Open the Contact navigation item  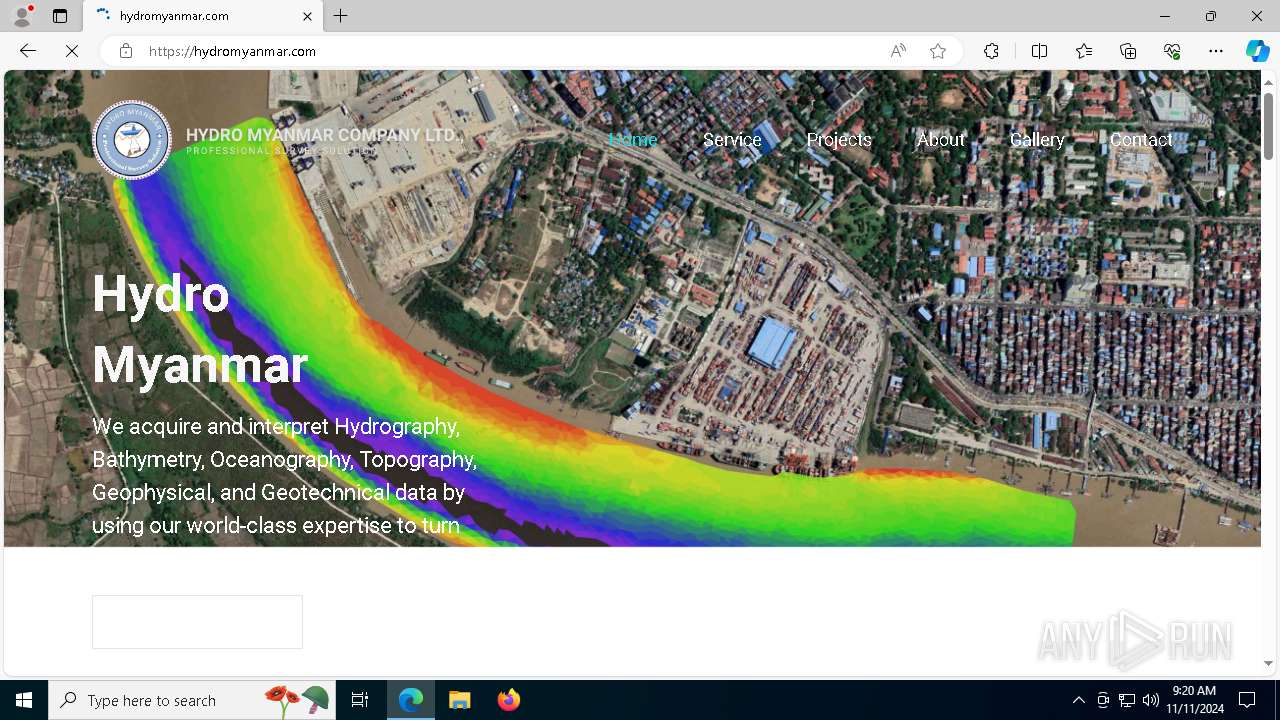(1141, 140)
